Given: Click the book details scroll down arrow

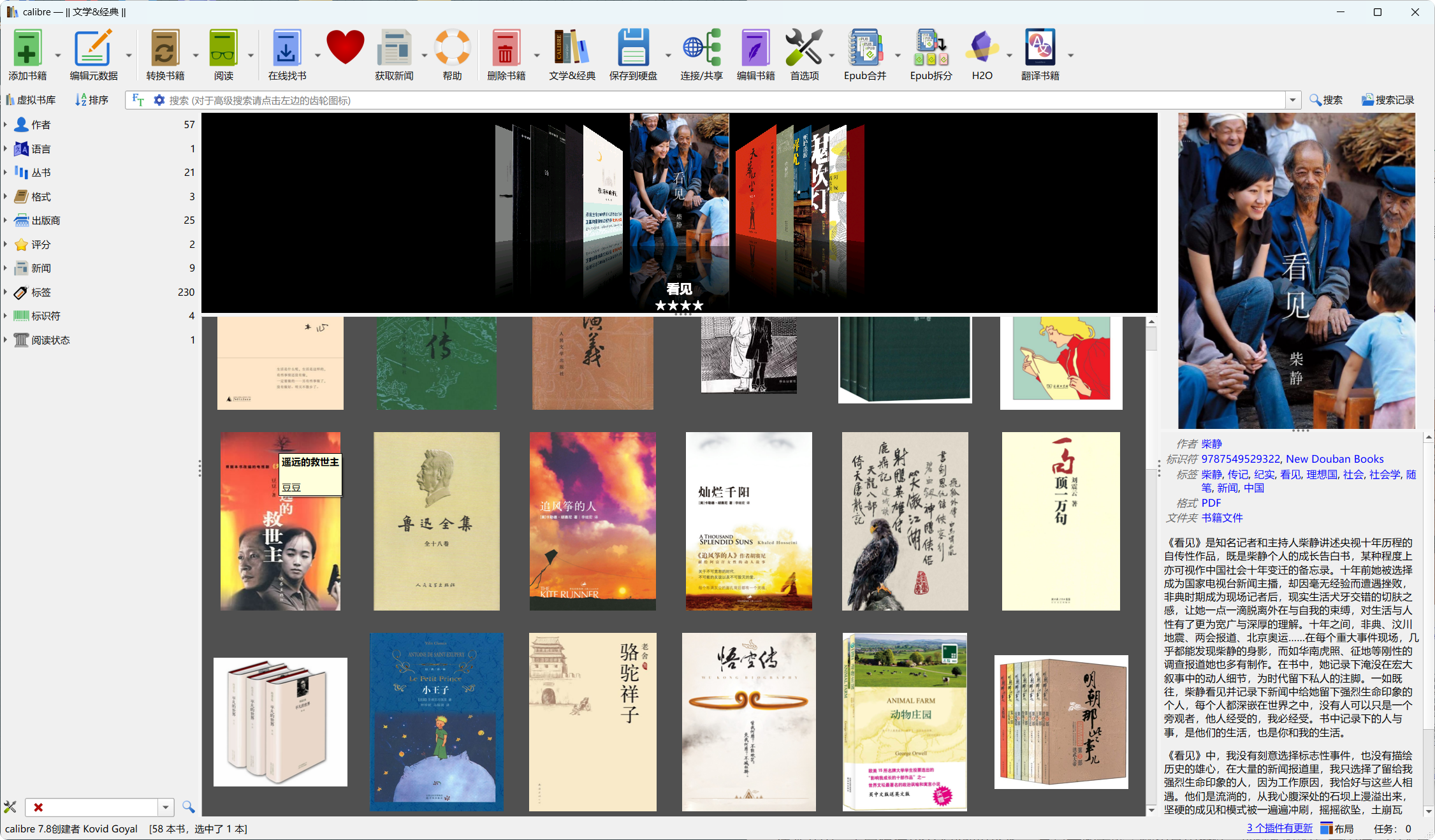Looking at the screenshot, I should point(1429,811).
